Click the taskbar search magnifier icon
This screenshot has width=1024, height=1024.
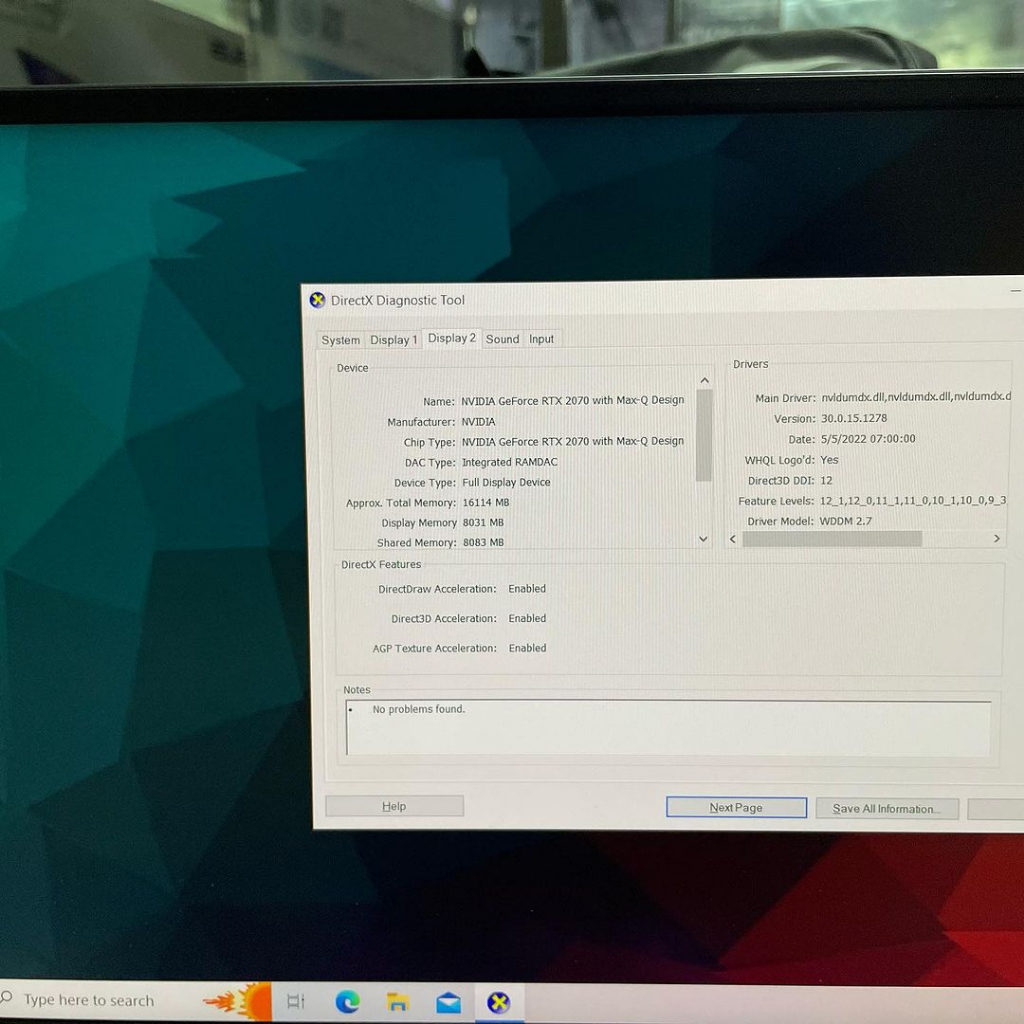[7, 997]
